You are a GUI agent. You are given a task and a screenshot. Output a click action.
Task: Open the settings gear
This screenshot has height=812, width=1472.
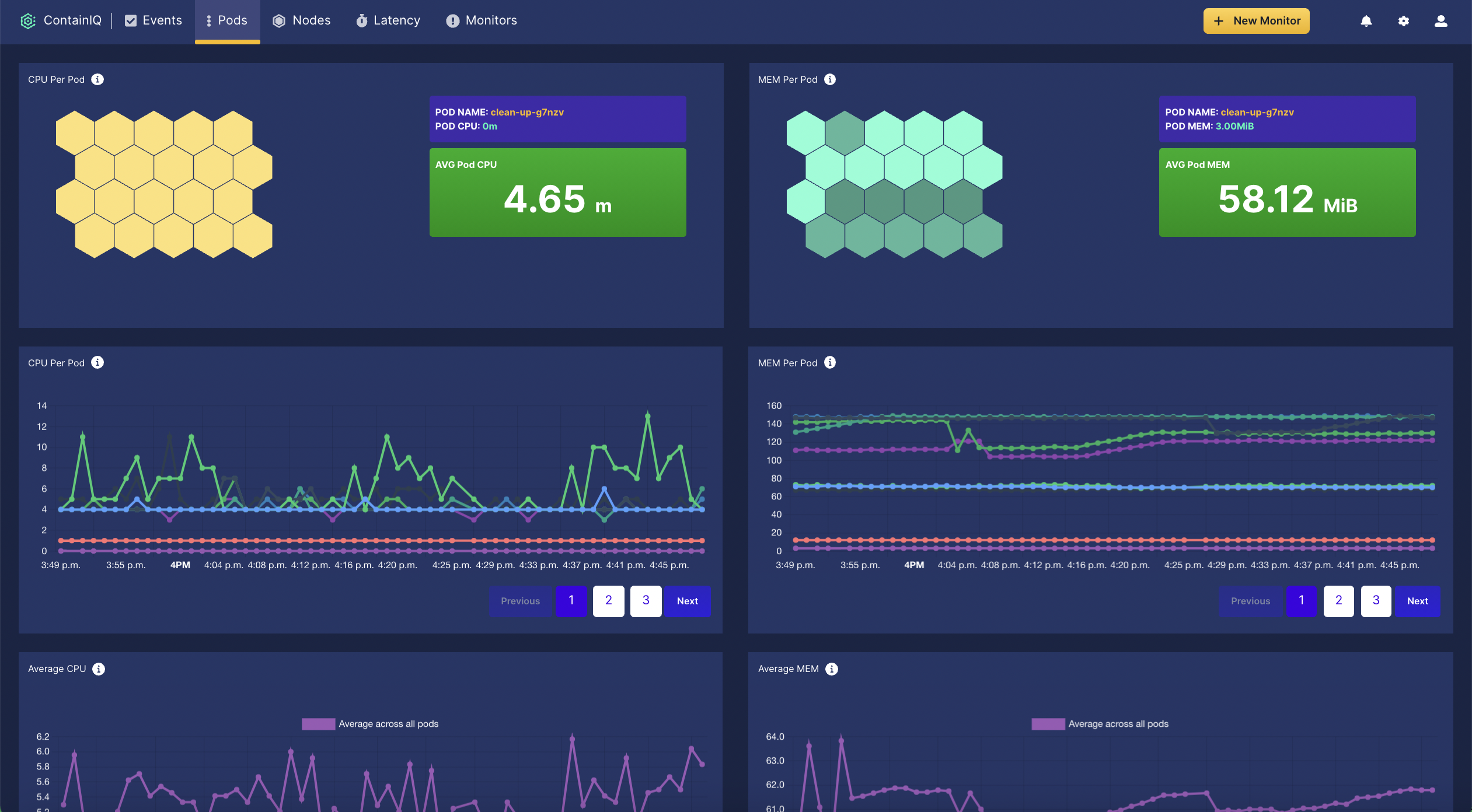coord(1403,21)
